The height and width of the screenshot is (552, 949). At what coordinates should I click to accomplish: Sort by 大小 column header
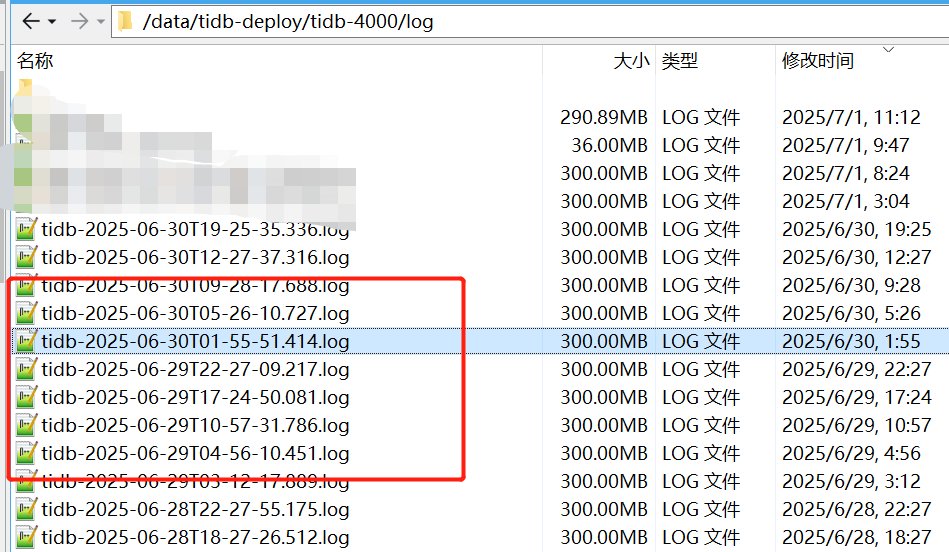pyautogui.click(x=631, y=61)
